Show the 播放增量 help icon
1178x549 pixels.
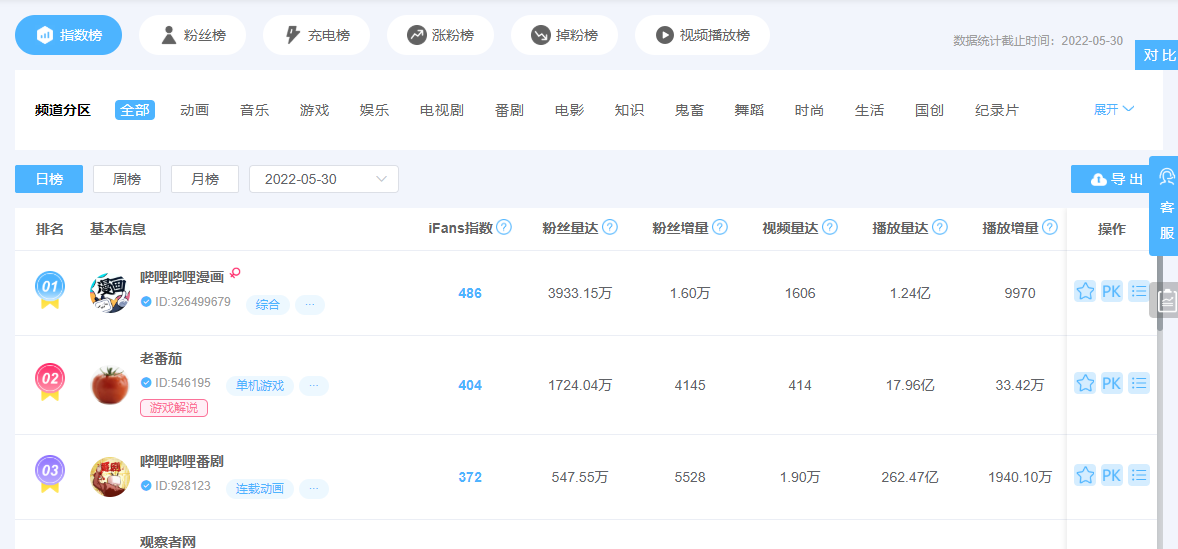[x=1050, y=227]
